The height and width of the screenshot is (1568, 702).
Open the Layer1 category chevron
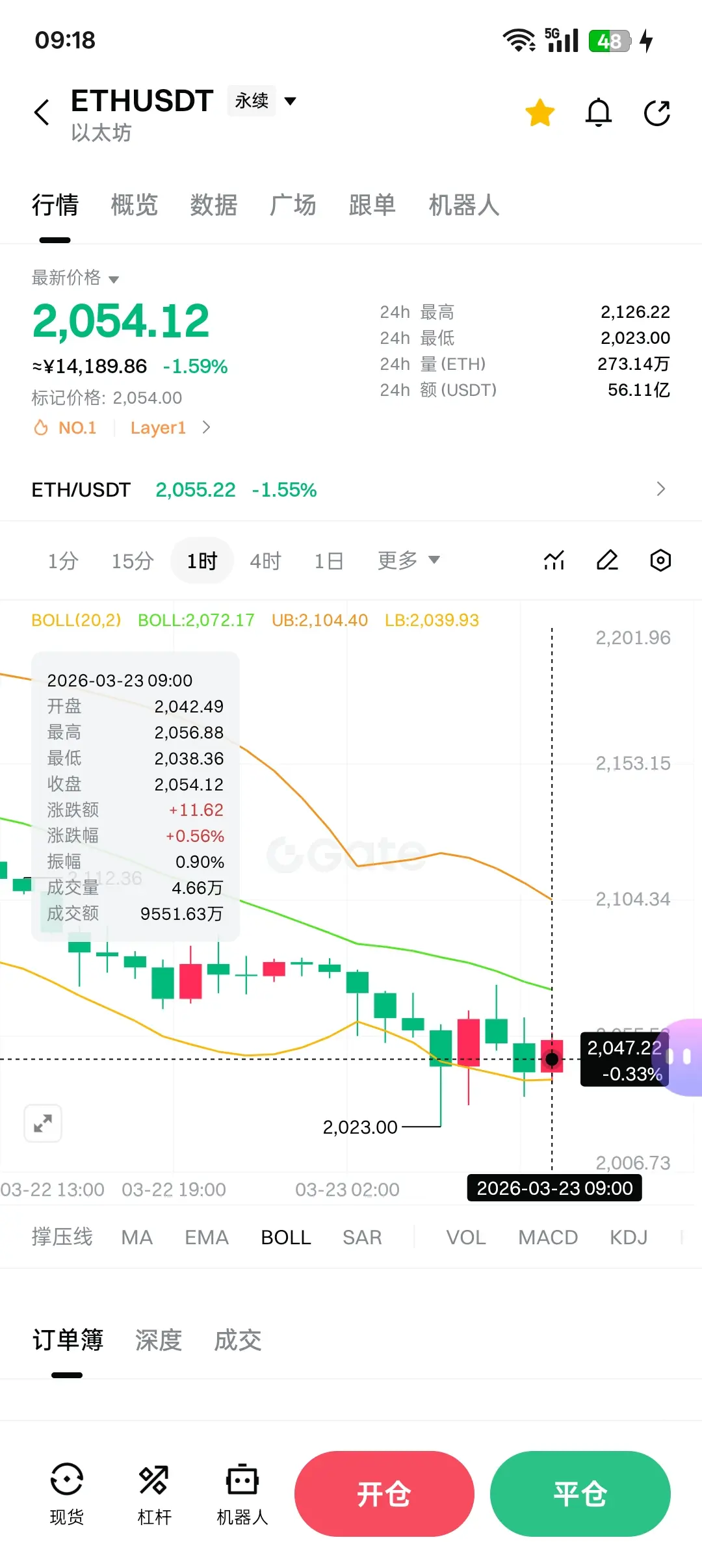pos(206,427)
